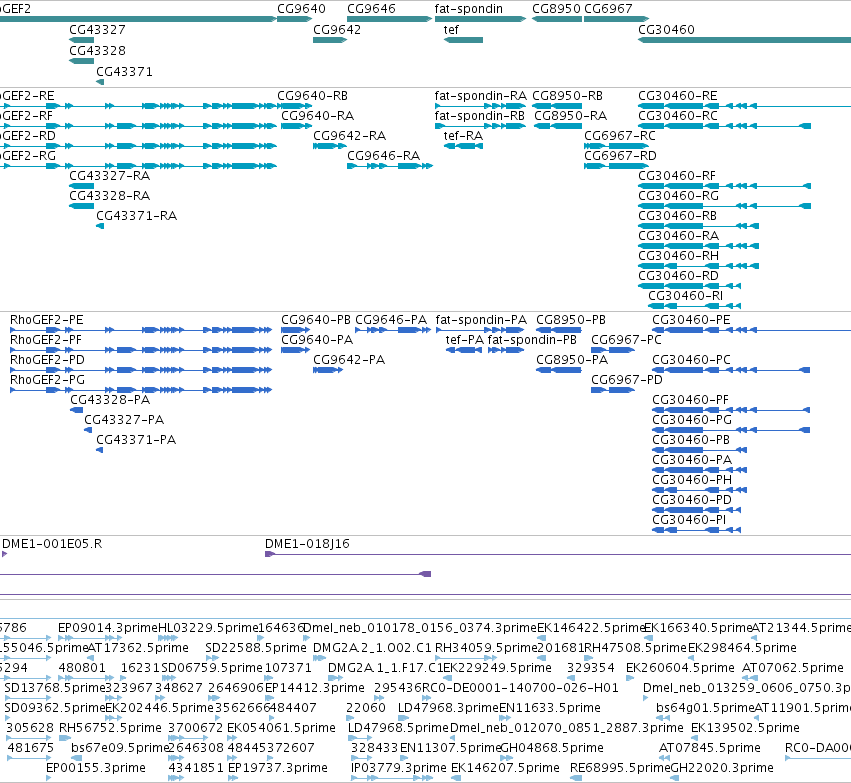Click EST label GH22020.3prime
This screenshot has height=783, width=851.
tap(722, 768)
